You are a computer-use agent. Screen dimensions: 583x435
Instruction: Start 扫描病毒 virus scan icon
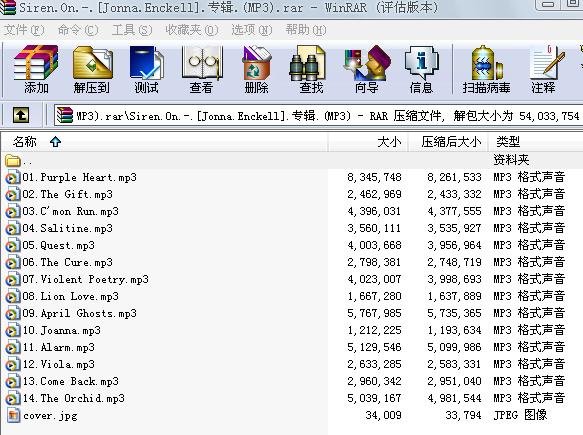[x=486, y=69]
